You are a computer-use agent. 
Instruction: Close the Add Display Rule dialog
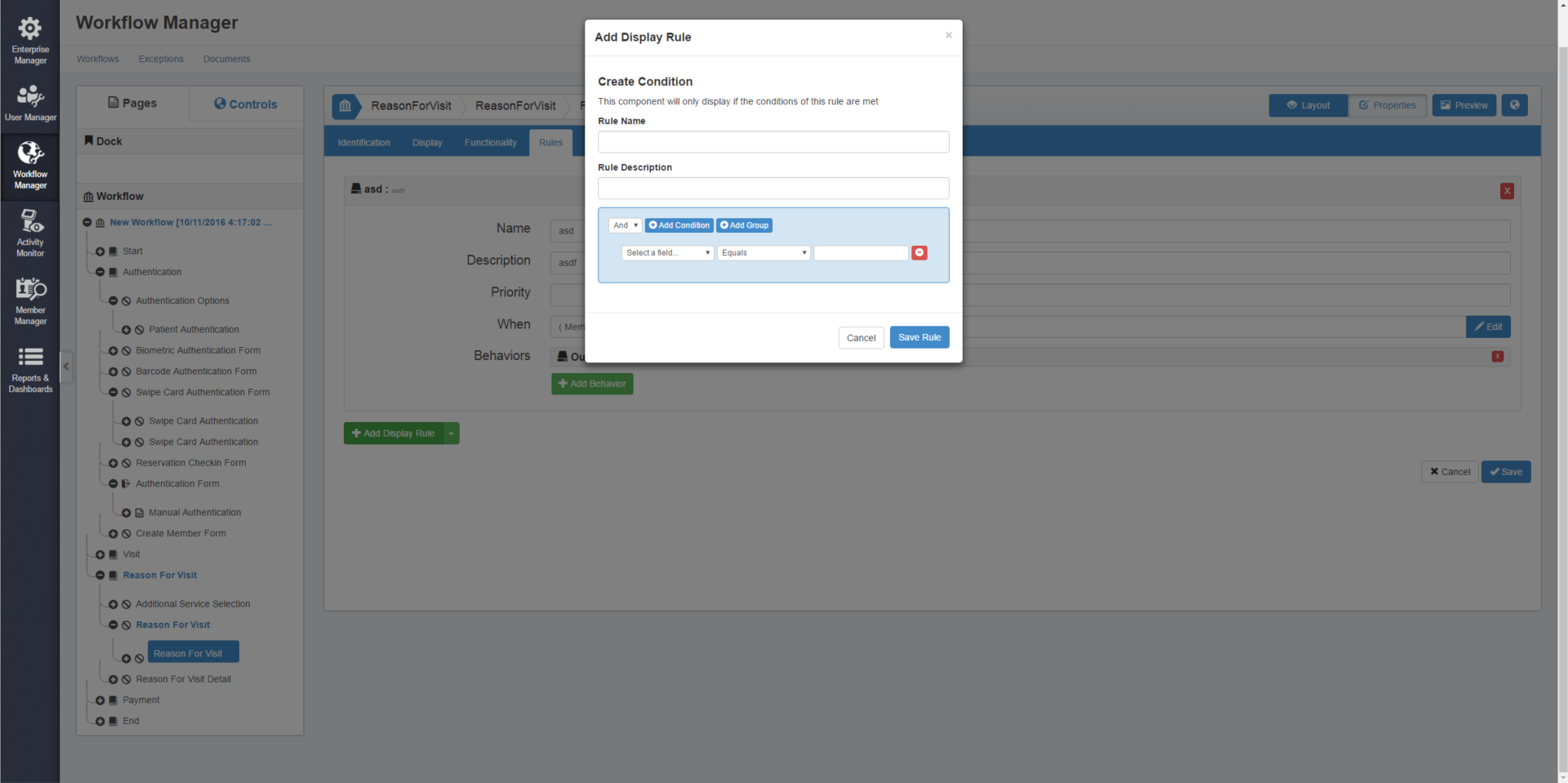948,35
